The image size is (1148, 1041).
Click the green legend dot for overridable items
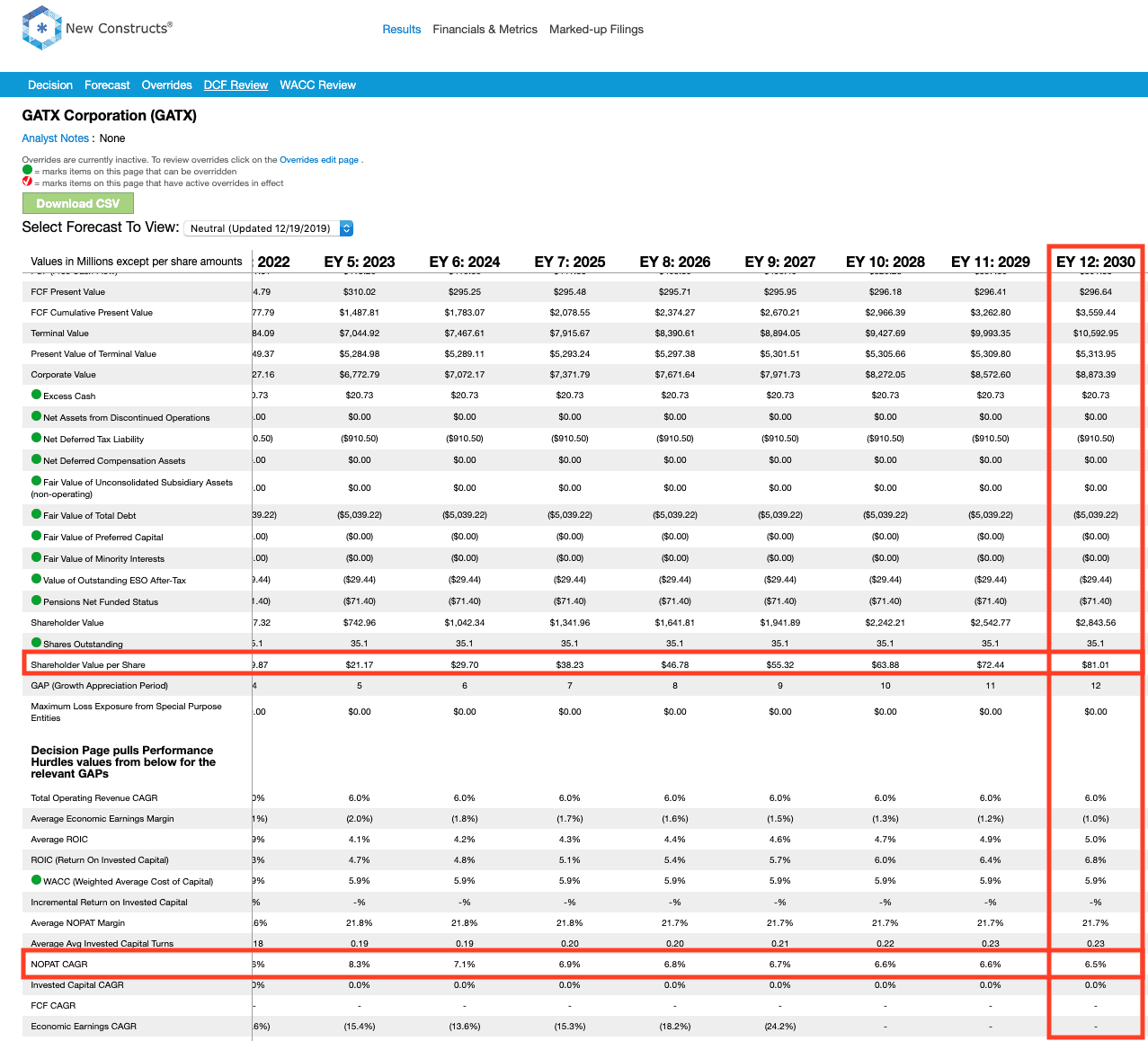pos(27,170)
